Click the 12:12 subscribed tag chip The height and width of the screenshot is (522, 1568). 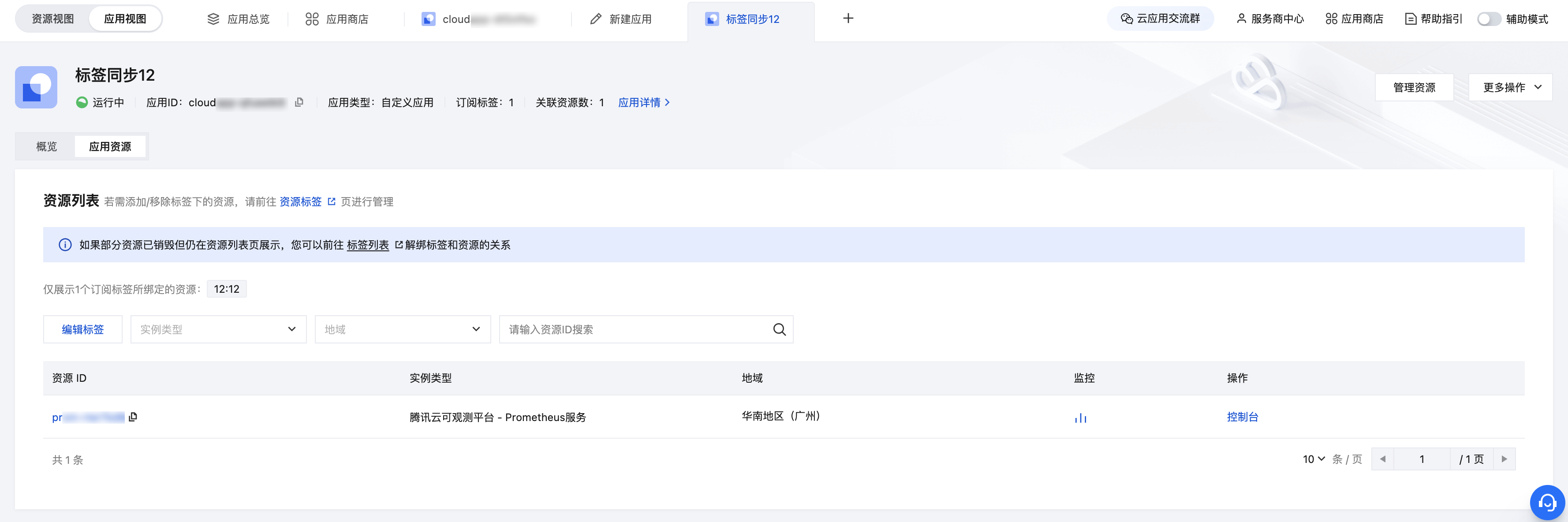[227, 289]
